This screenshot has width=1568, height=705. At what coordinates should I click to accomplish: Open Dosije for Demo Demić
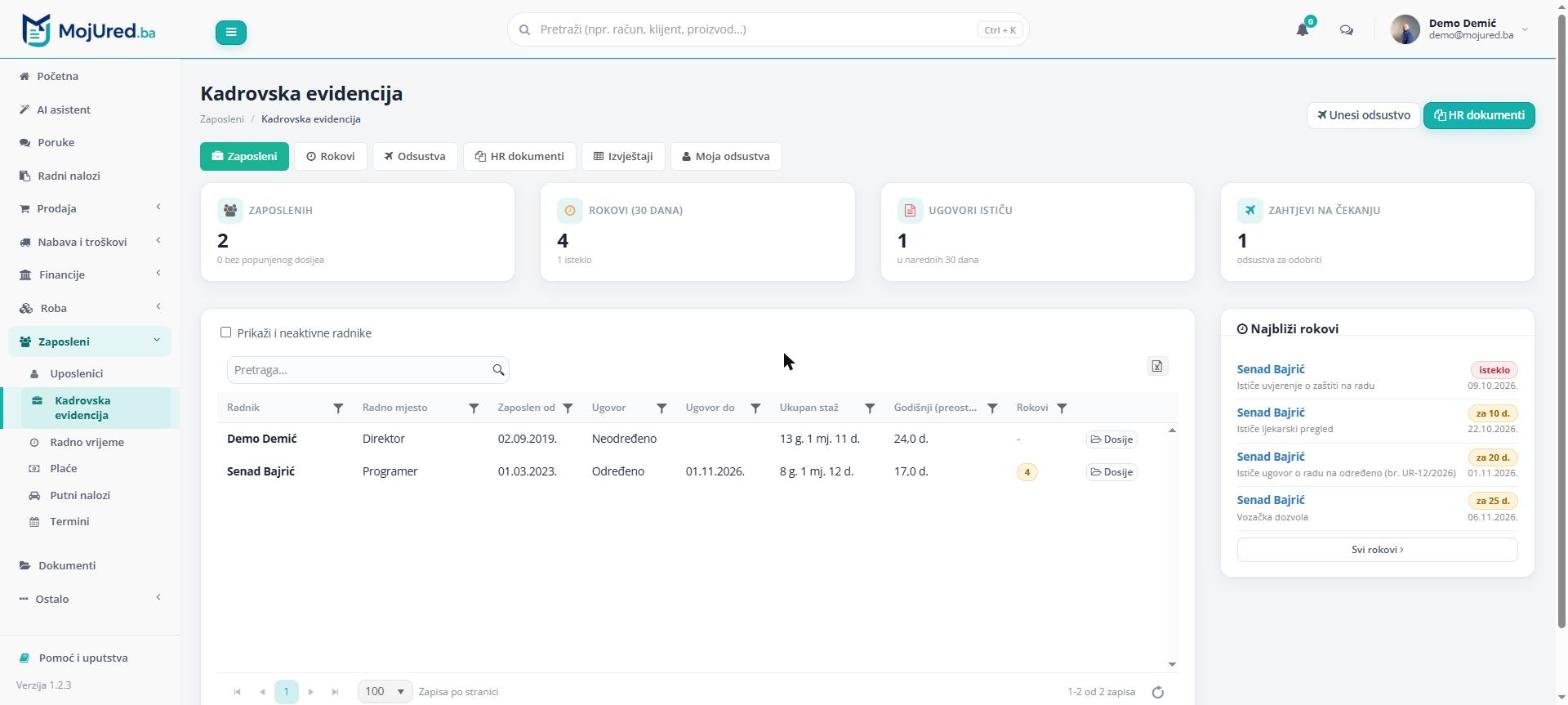(x=1111, y=439)
